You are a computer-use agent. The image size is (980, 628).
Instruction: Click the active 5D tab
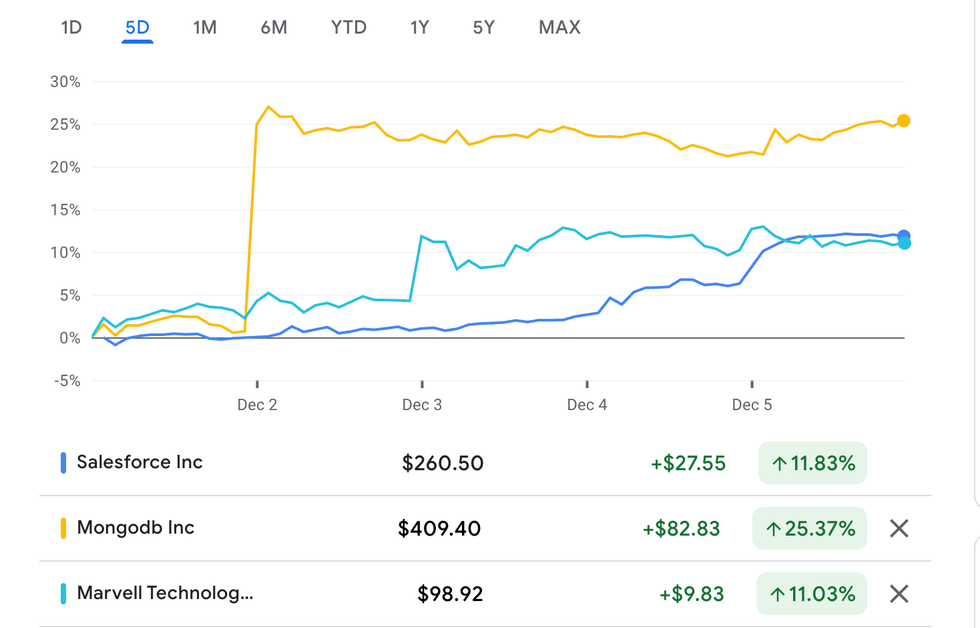(x=137, y=28)
